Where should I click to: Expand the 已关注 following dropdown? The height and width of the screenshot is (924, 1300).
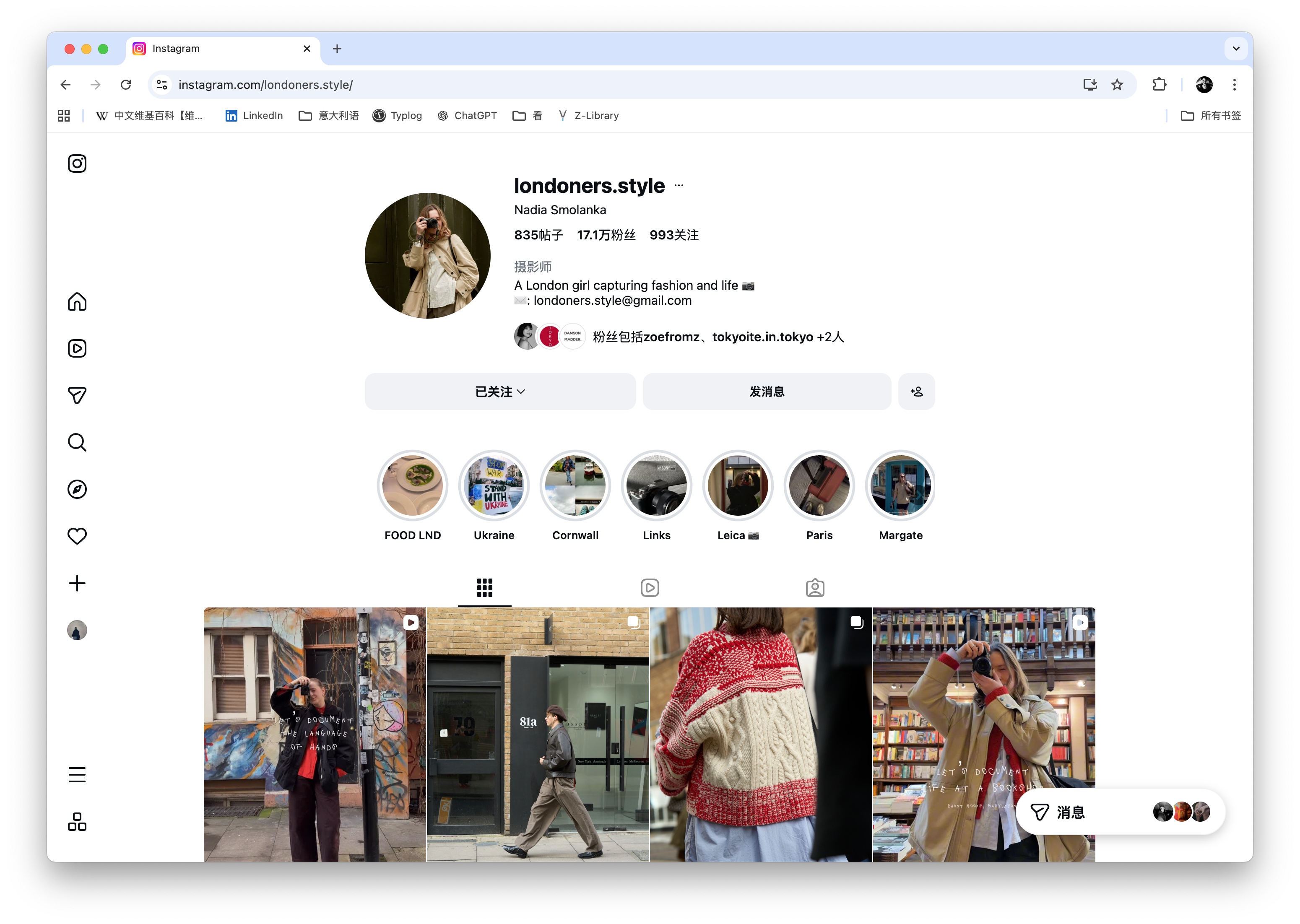[x=500, y=392]
